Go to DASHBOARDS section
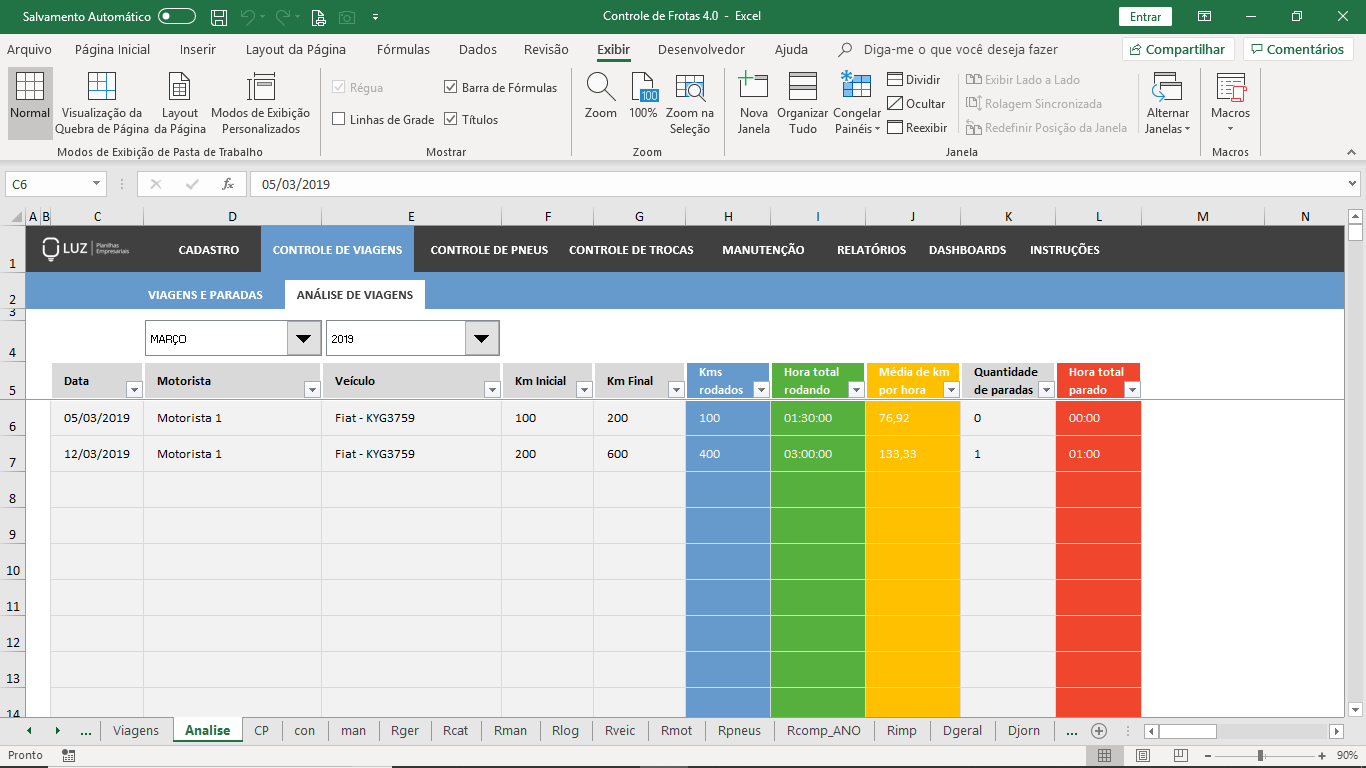This screenshot has height=768, width=1366. point(967,250)
